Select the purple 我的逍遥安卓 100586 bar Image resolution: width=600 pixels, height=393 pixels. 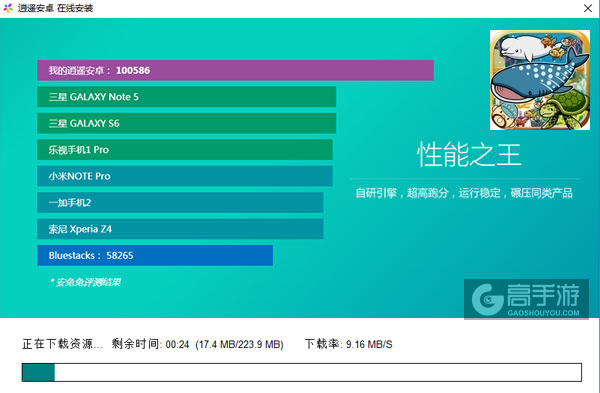point(235,70)
